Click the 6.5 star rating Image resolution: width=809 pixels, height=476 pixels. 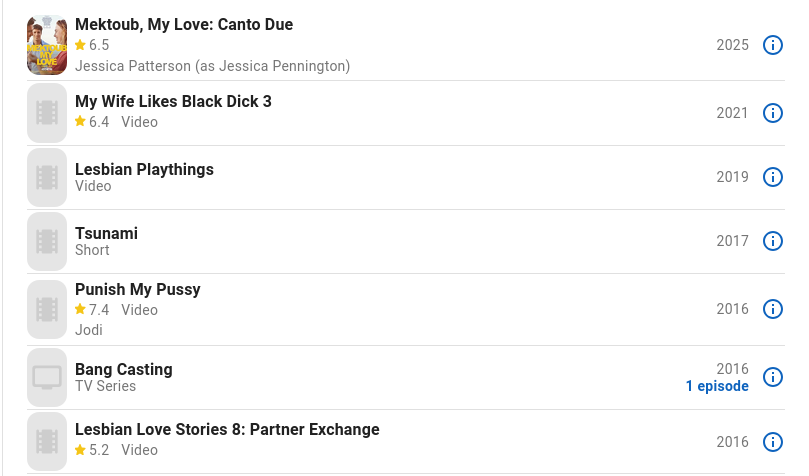click(x=92, y=45)
